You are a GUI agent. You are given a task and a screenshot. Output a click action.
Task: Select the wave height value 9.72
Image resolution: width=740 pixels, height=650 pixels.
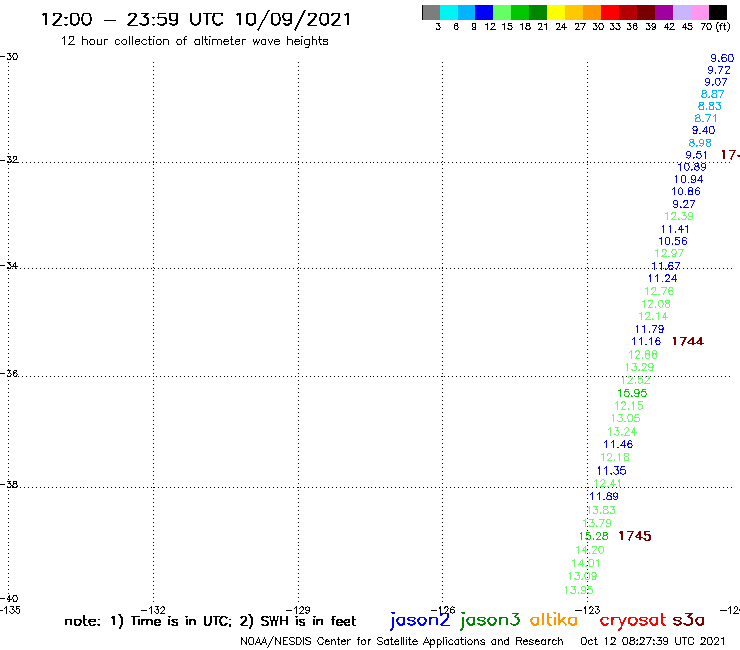click(719, 70)
